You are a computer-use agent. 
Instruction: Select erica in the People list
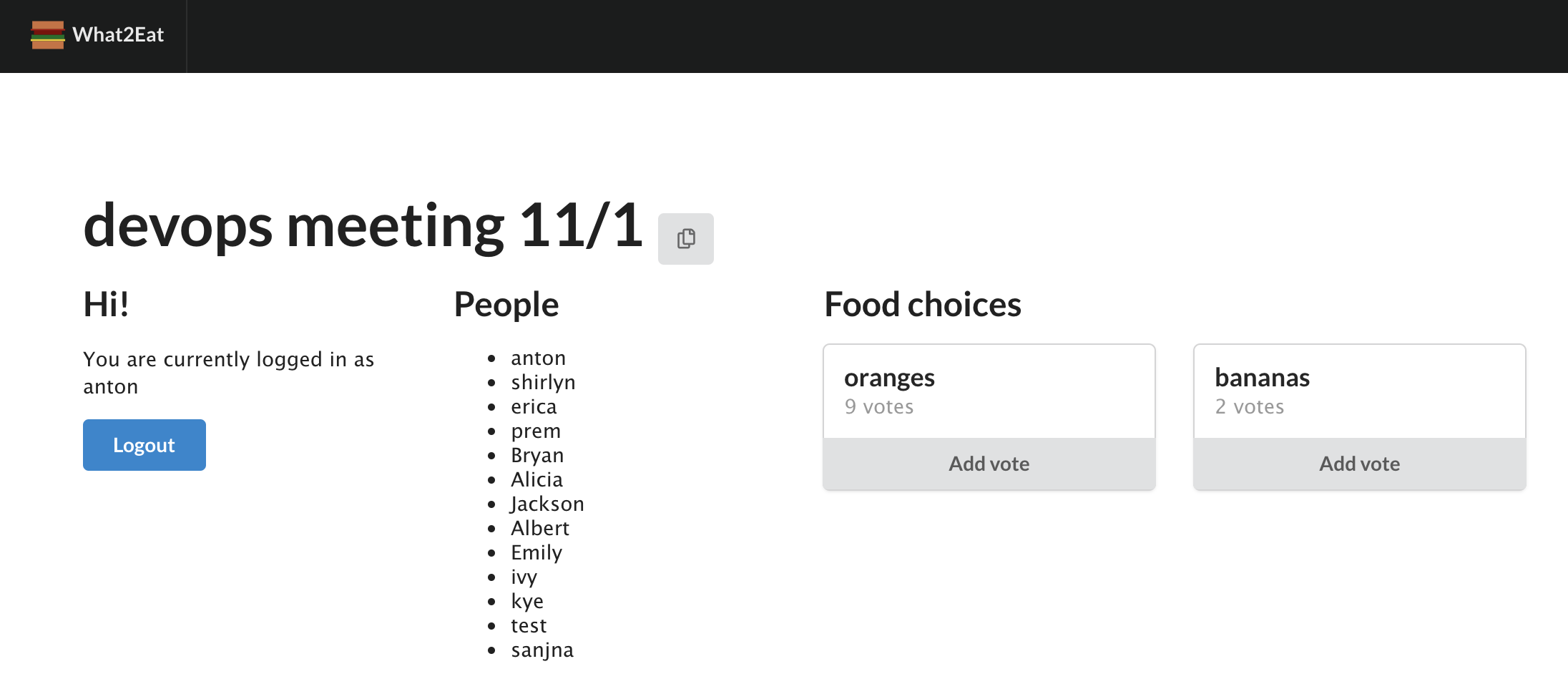pos(534,407)
